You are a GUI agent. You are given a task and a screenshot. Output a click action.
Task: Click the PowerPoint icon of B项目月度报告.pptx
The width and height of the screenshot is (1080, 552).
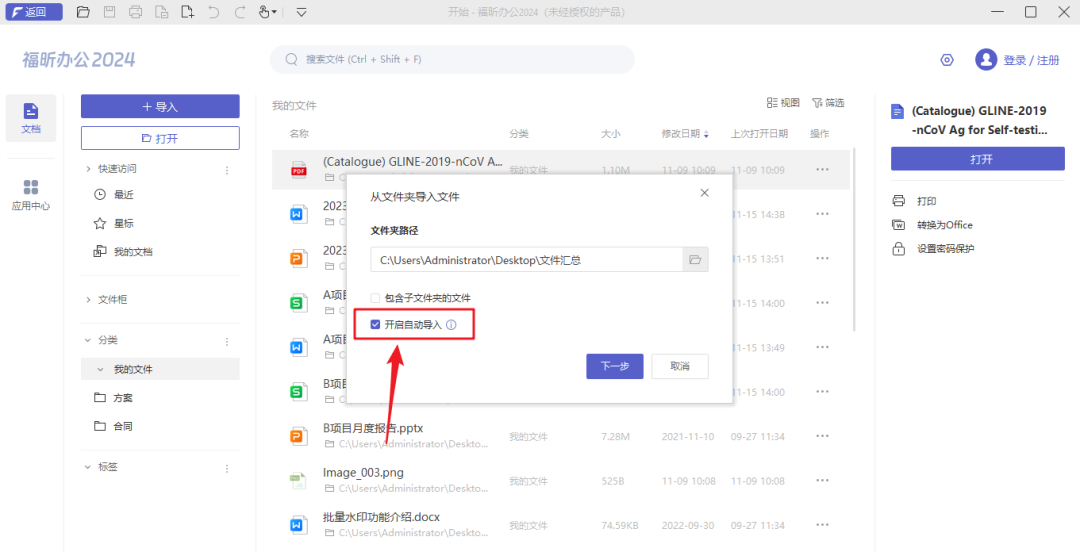298,436
